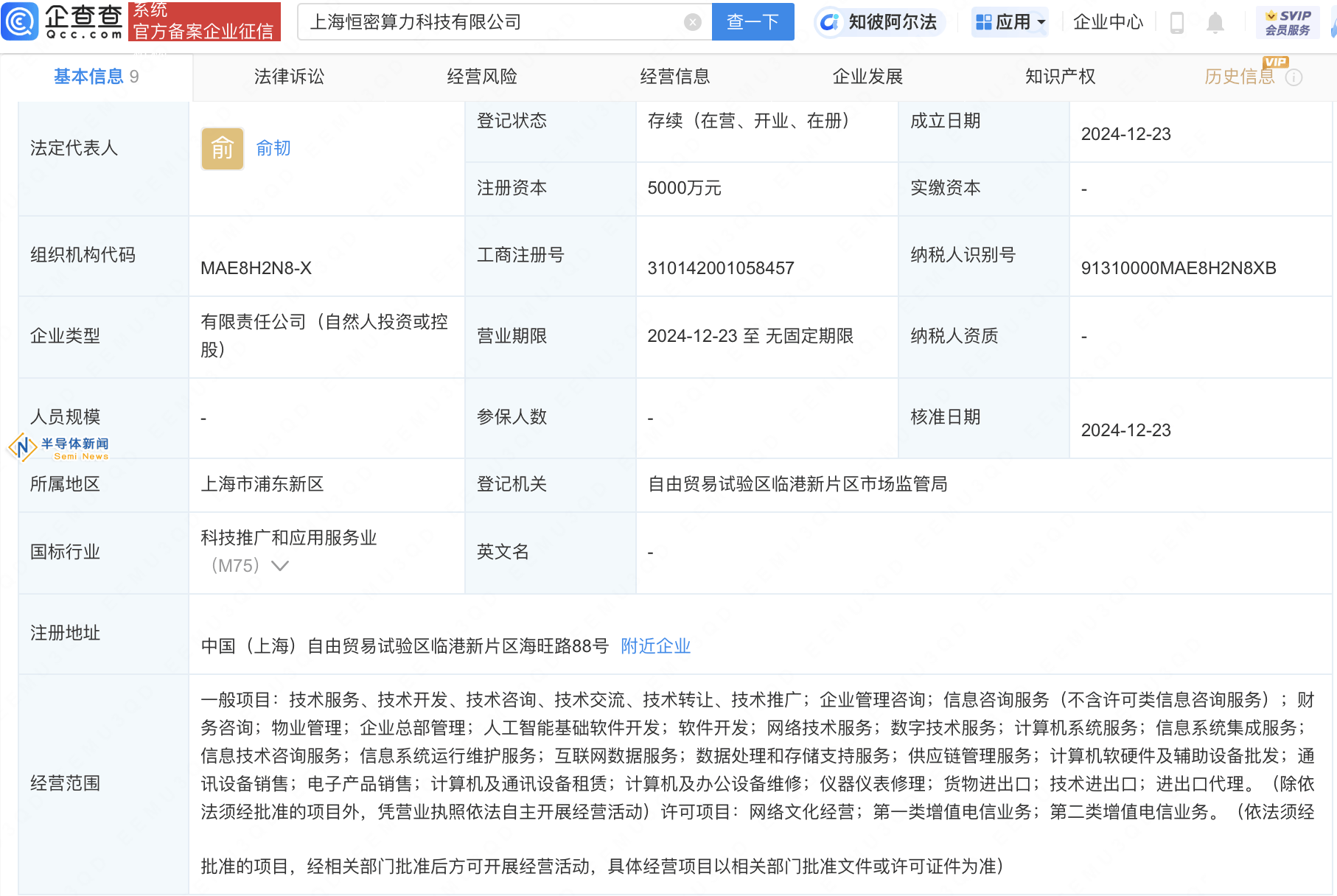The width and height of the screenshot is (1337, 896).
Task: Click the 官方备案企业征信 red banner
Action: (204, 22)
